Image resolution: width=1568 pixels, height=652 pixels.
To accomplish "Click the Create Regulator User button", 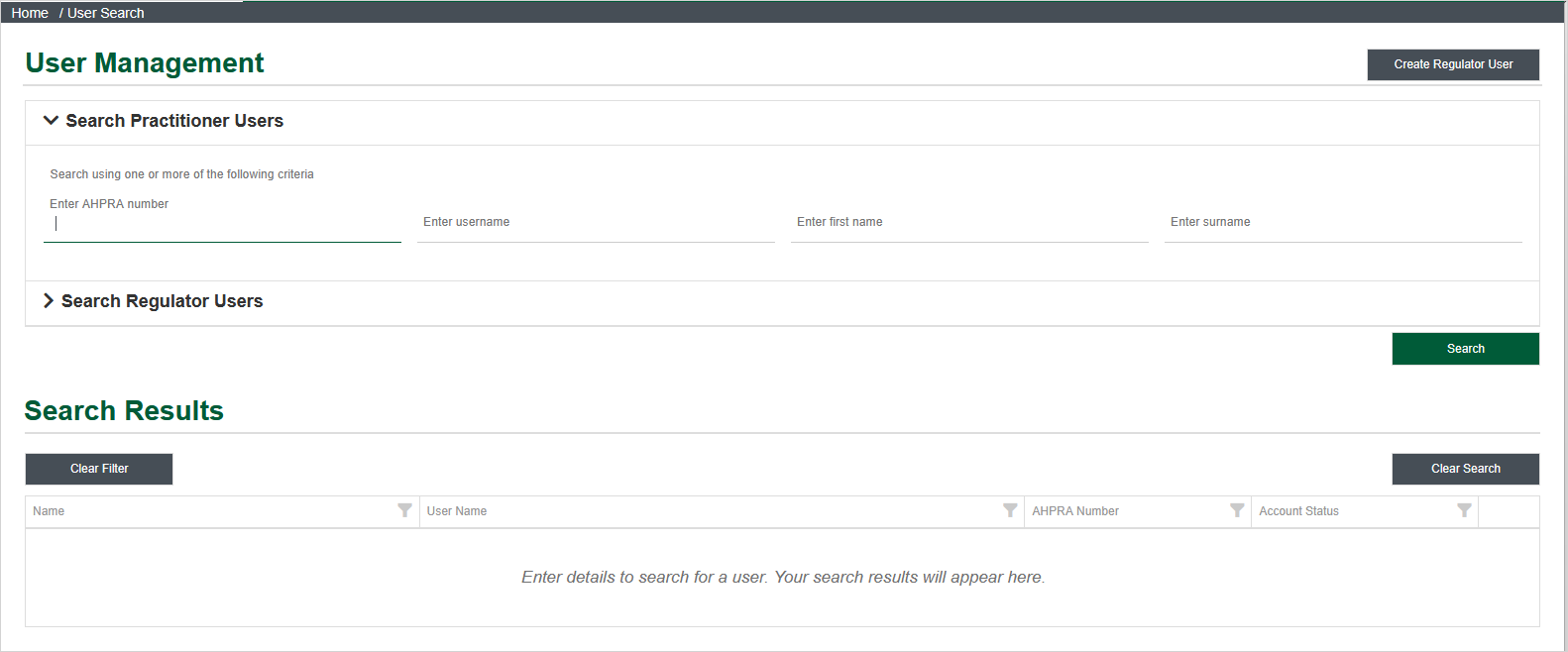I will click(1452, 64).
